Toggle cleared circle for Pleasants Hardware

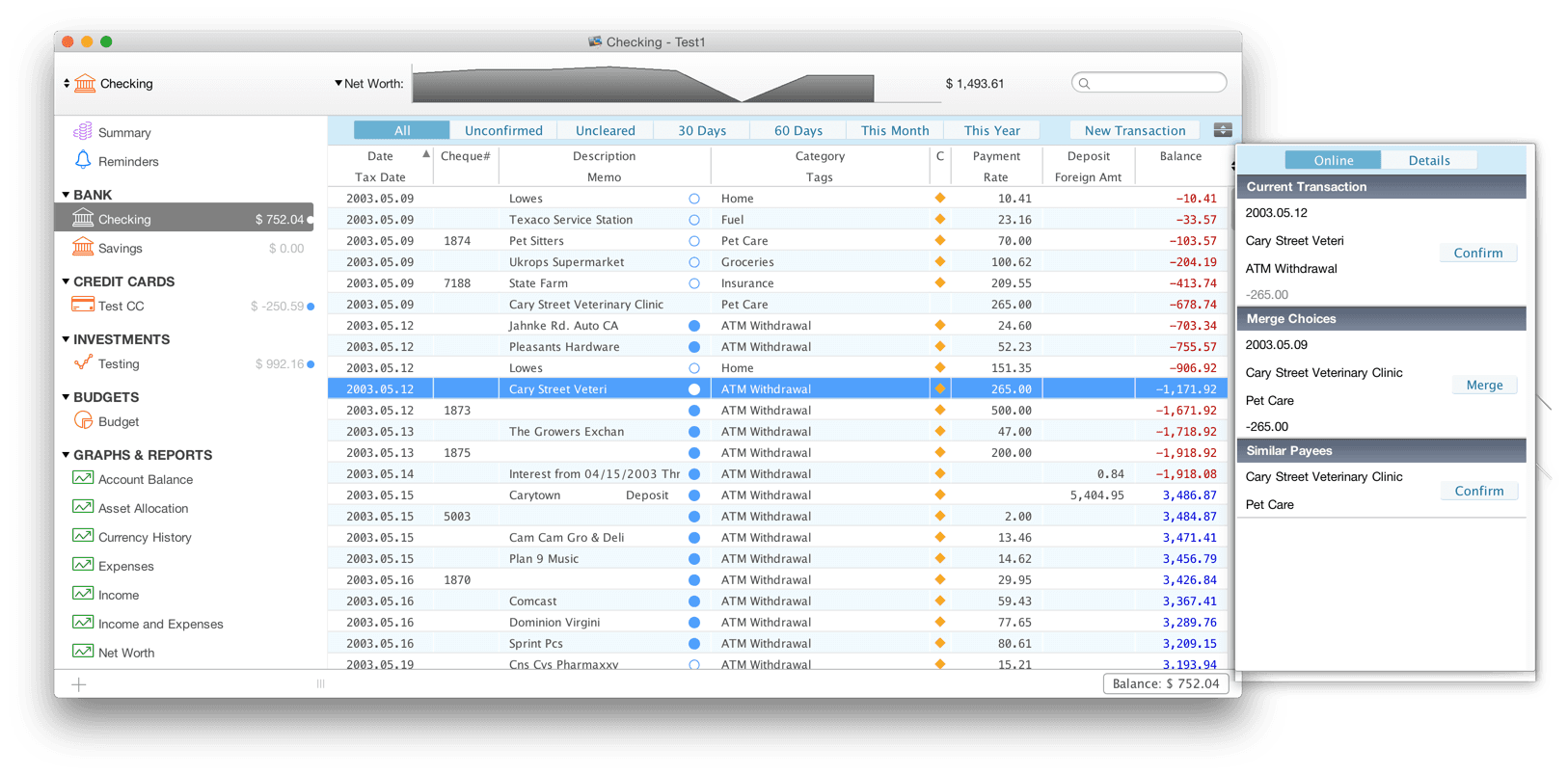click(x=694, y=347)
